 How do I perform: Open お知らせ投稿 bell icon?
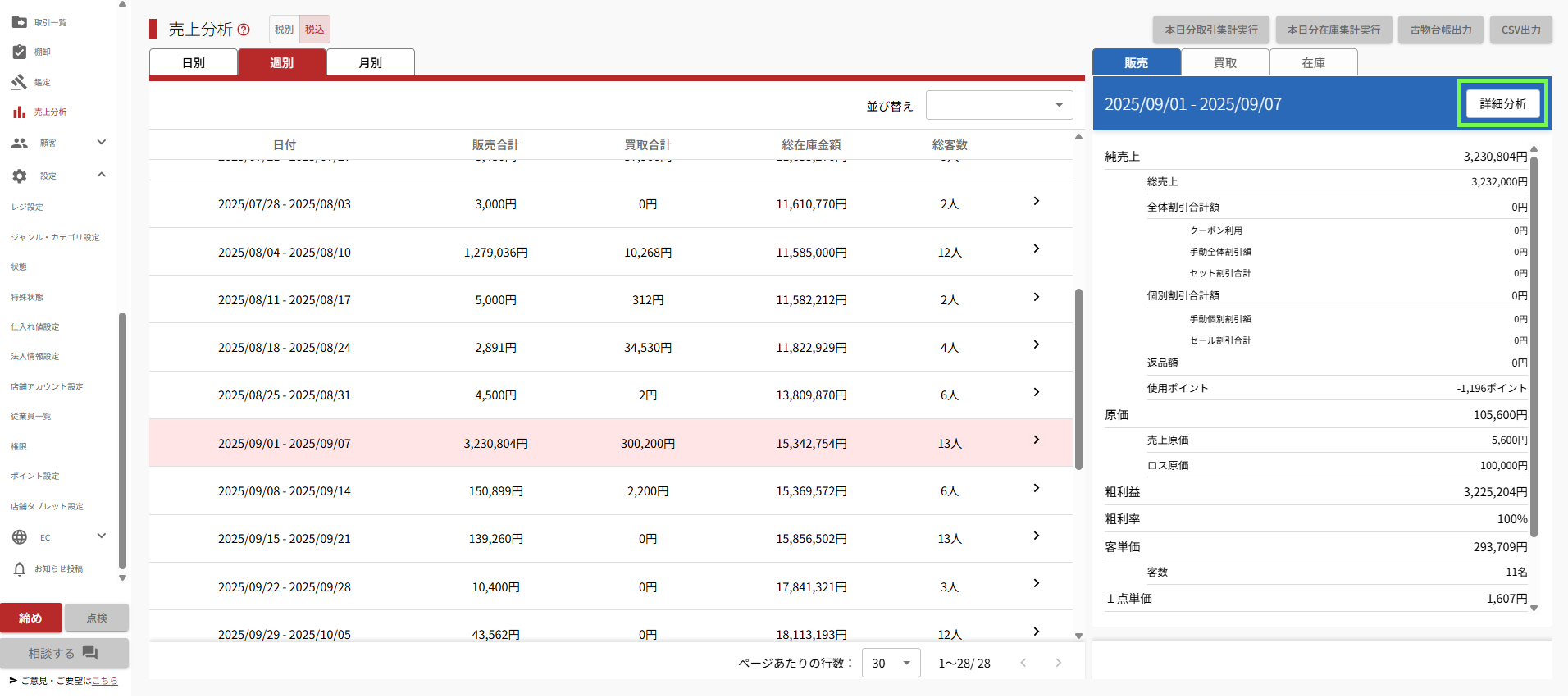coord(20,568)
